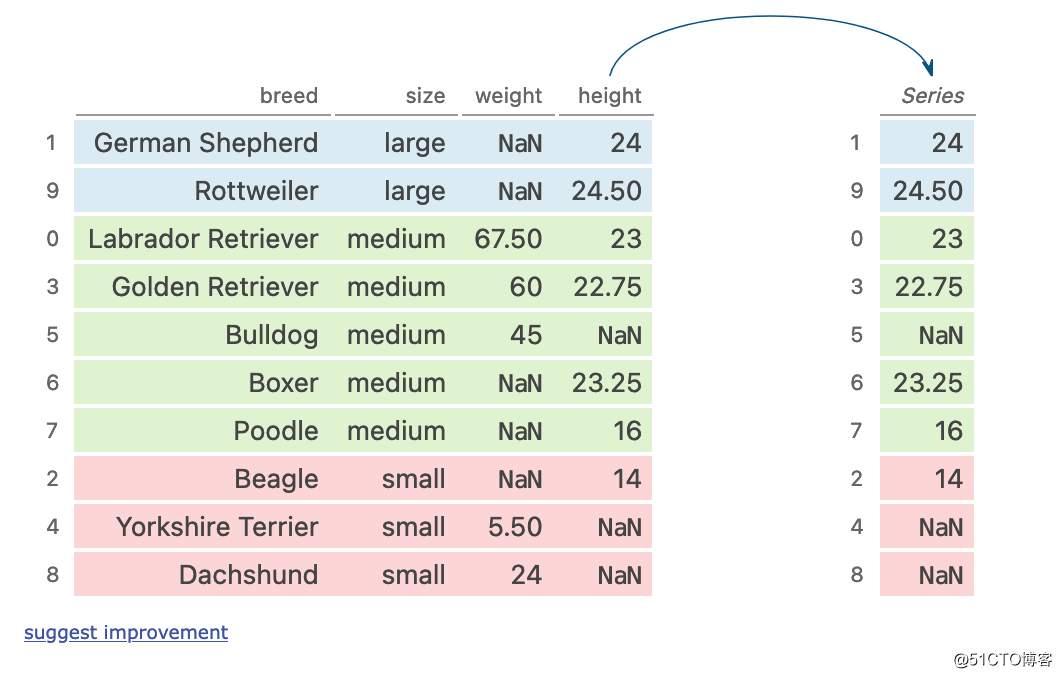Click the Bulldog breed cell
Image resolution: width=1062 pixels, height=678 pixels.
[x=271, y=335]
